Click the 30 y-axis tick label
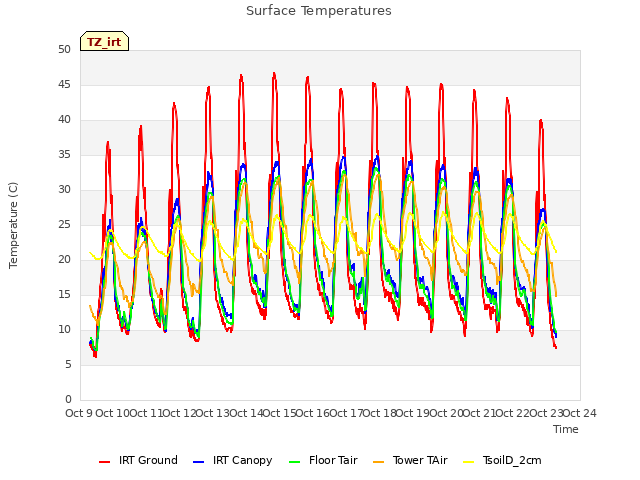 64,190
